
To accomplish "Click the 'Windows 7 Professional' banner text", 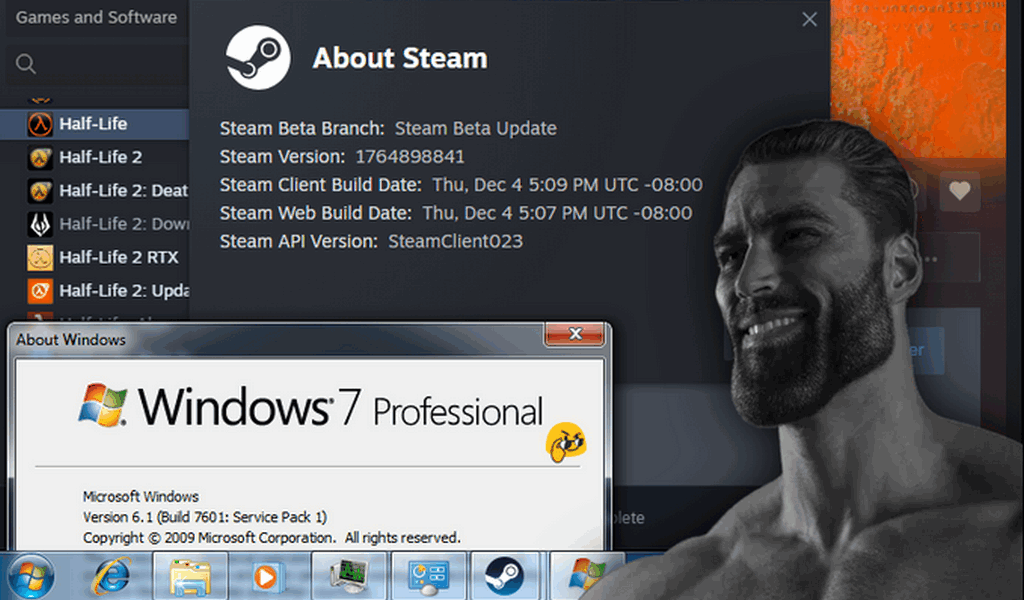I will pyautogui.click(x=340, y=407).
